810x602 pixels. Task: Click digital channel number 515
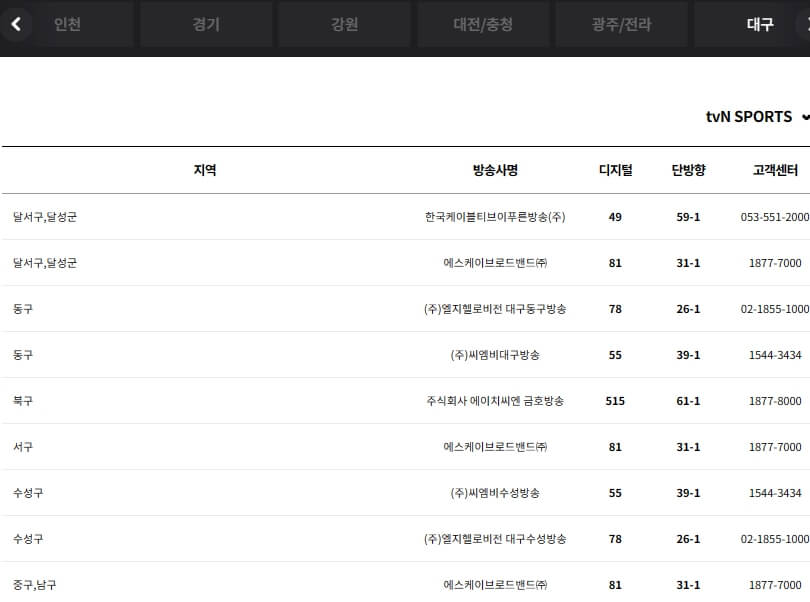615,401
